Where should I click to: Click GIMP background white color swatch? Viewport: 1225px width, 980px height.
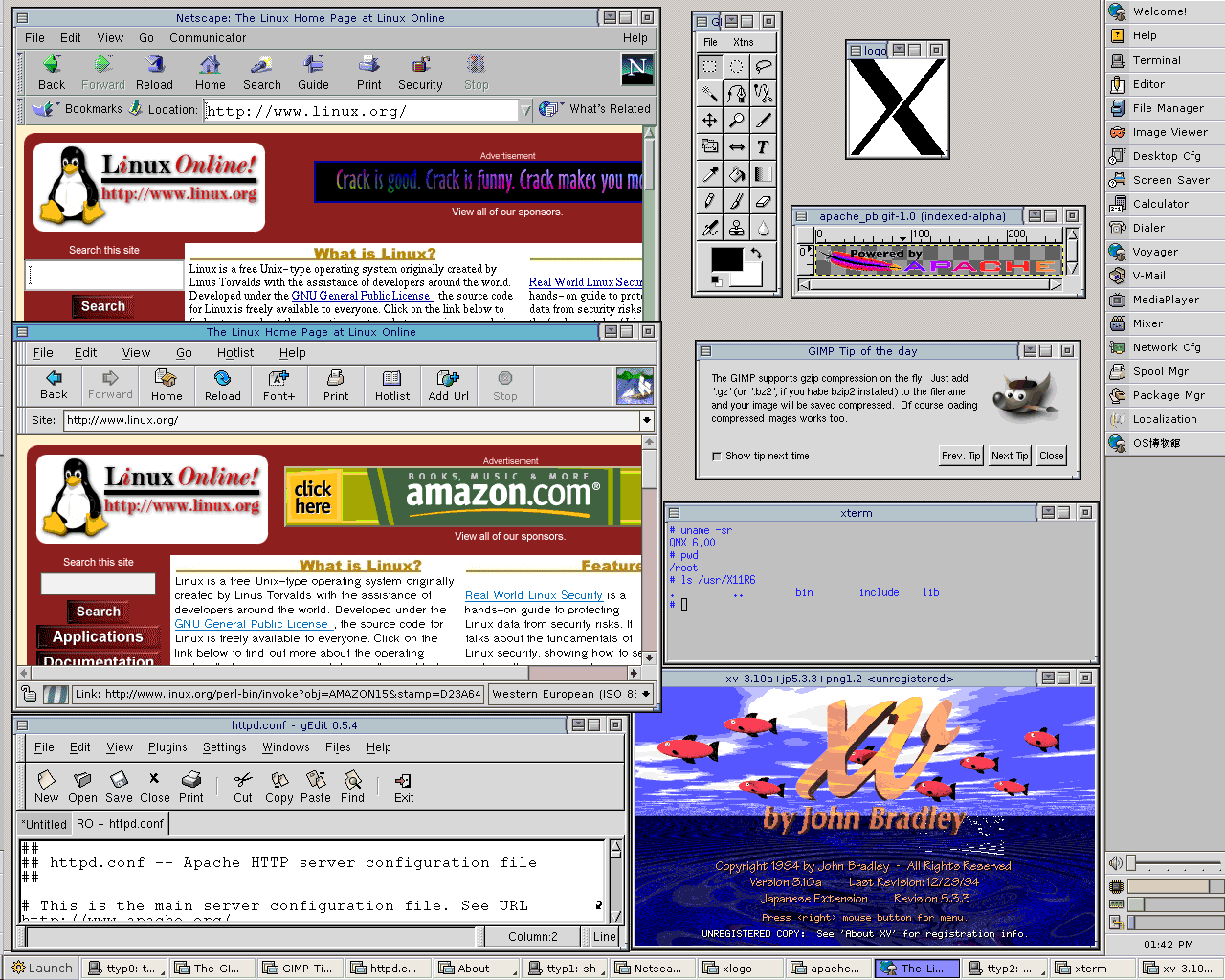pos(751,277)
